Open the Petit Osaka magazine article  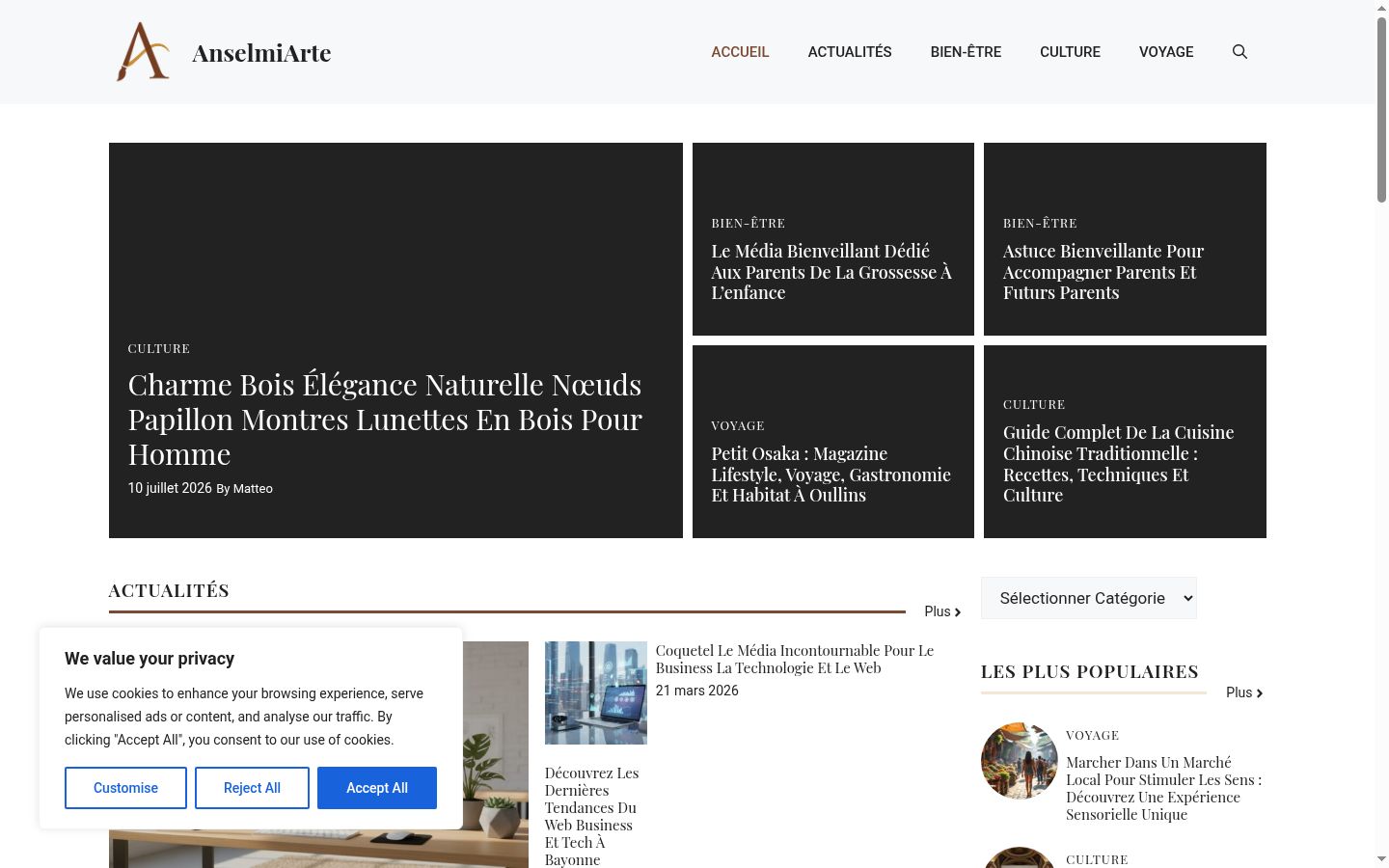tap(831, 475)
